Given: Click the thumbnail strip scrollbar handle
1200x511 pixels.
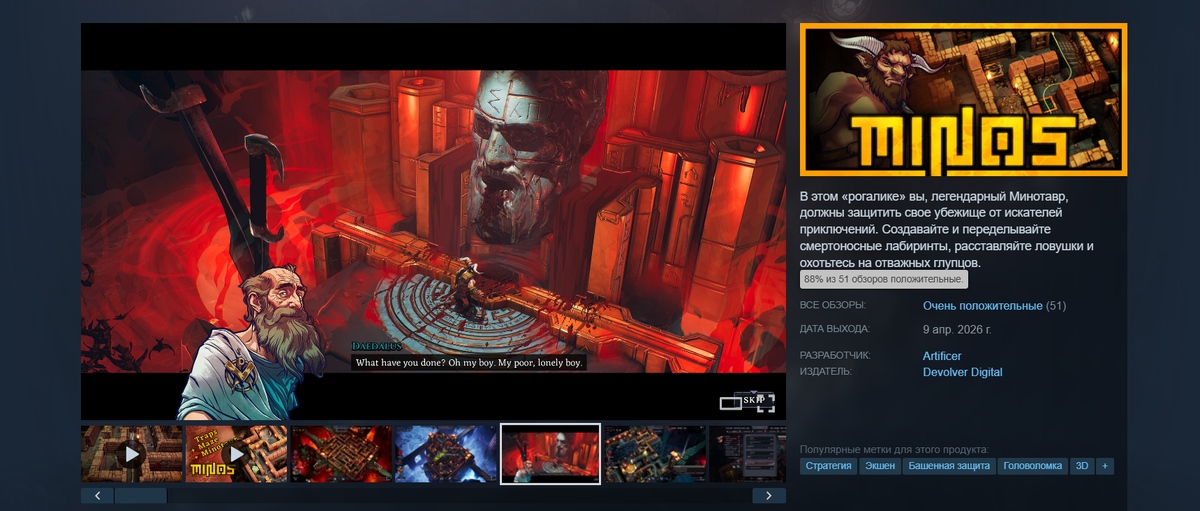Looking at the screenshot, I should pos(141,495).
